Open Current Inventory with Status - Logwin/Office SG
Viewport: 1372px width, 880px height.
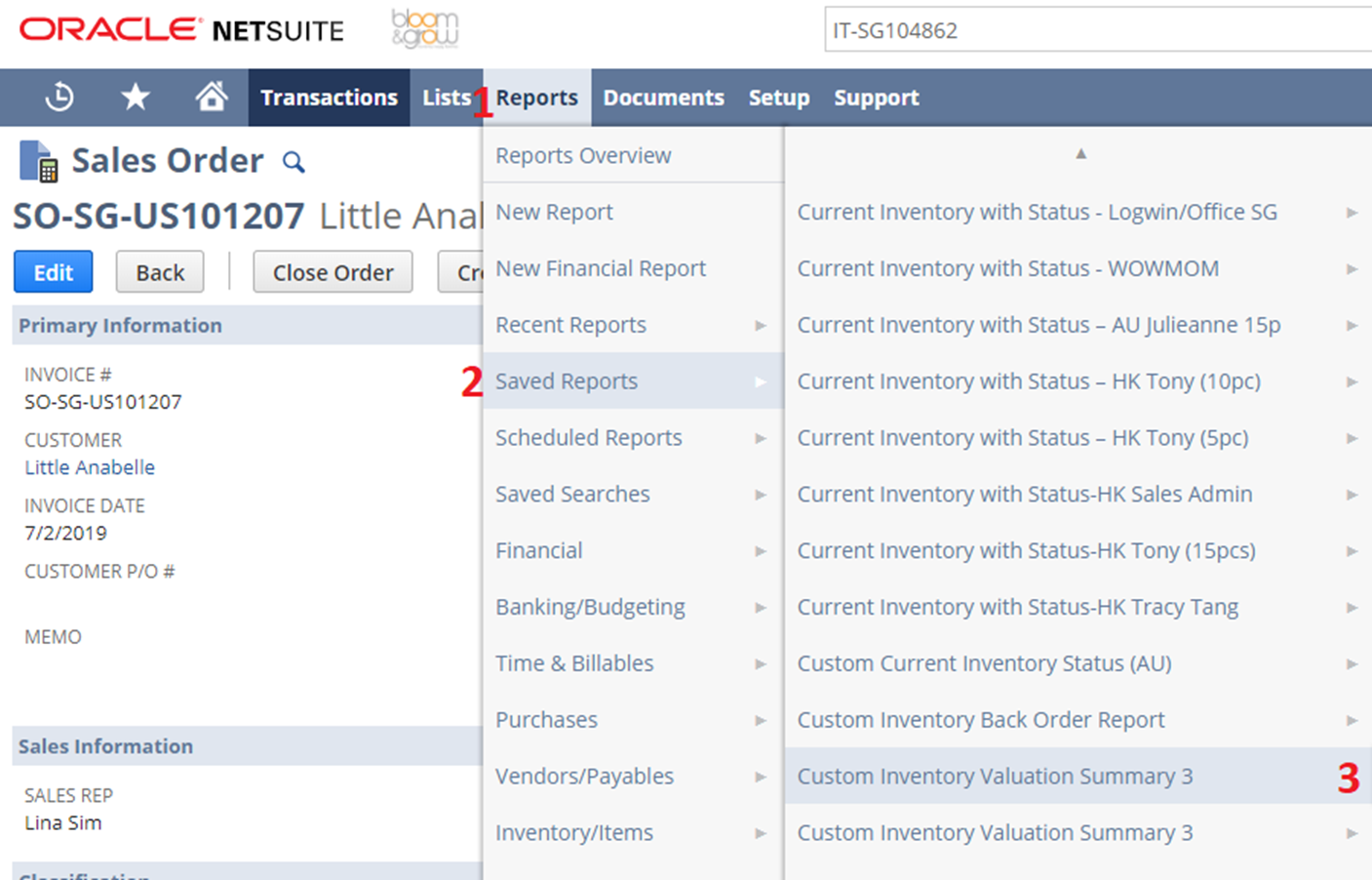click(1078, 212)
